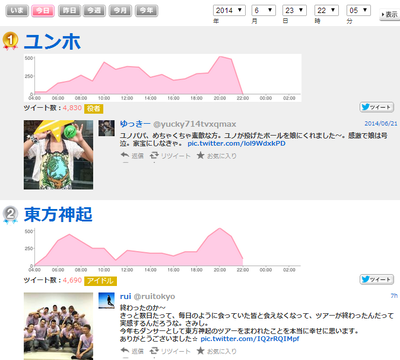
Task: Click the 東方神起 tweet count chart
Action: 163,250
